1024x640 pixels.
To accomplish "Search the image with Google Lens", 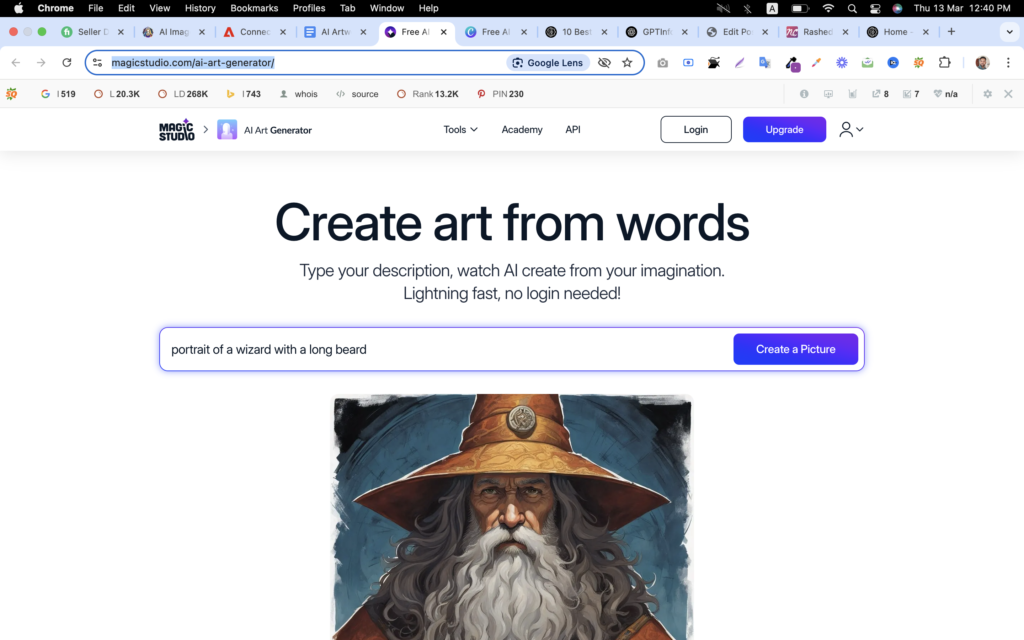I will [x=547, y=63].
